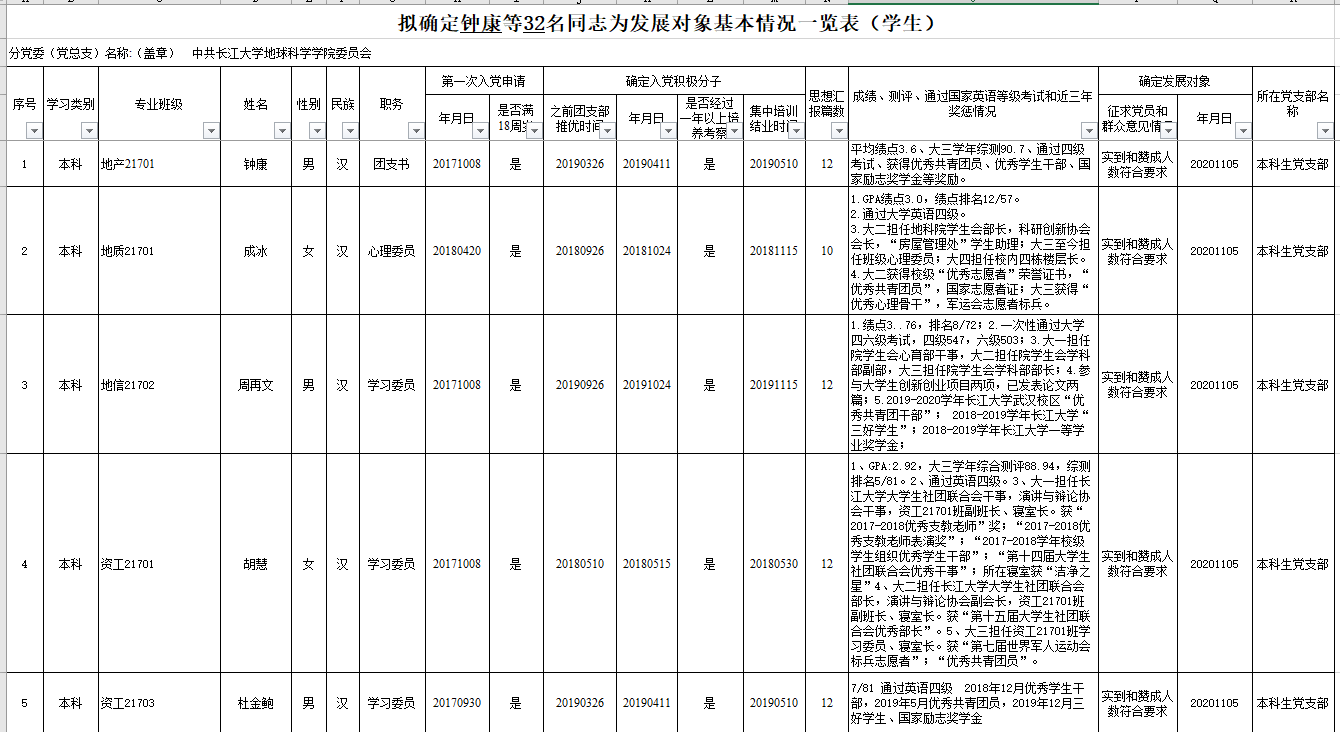Select the class cell 资工21703
The width and height of the screenshot is (1340, 732).
click(x=159, y=703)
